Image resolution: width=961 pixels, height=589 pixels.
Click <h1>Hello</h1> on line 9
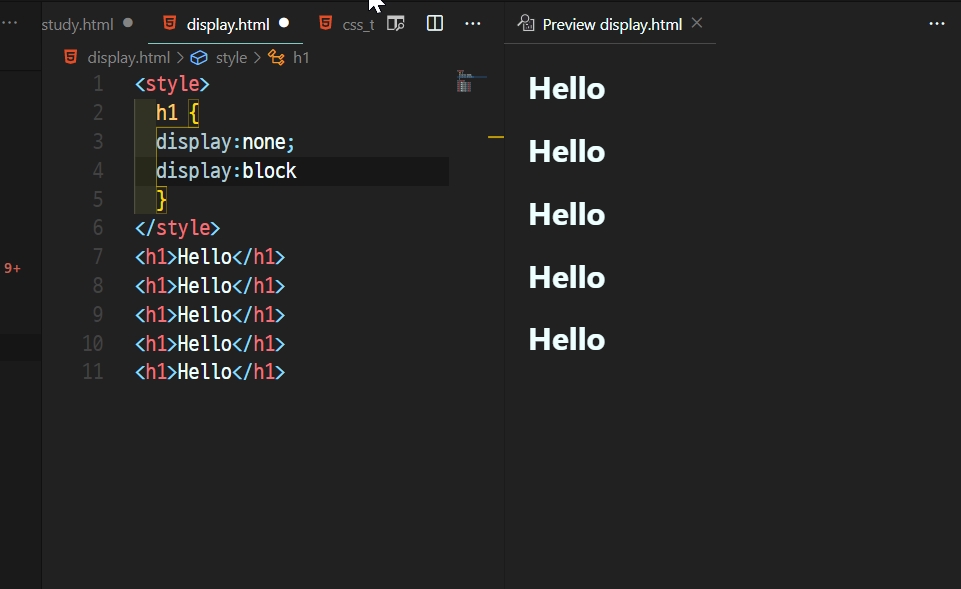point(210,314)
